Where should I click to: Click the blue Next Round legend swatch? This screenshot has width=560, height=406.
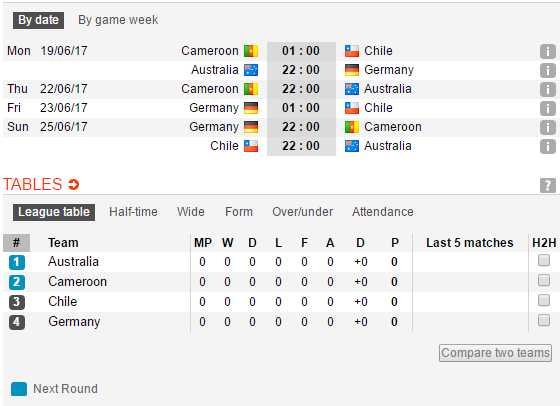coord(19,389)
